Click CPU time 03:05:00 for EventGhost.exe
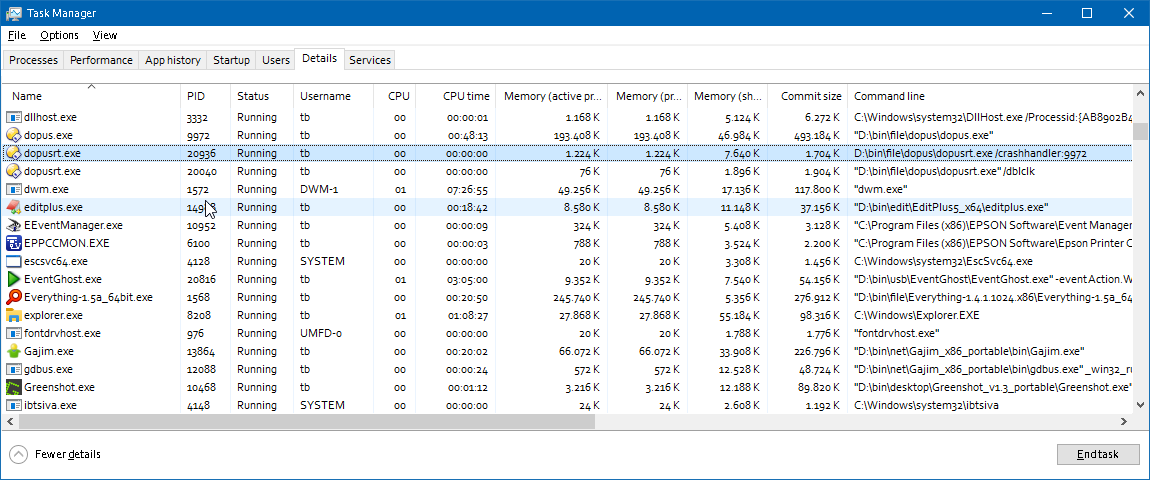1150x480 pixels. [x=467, y=280]
